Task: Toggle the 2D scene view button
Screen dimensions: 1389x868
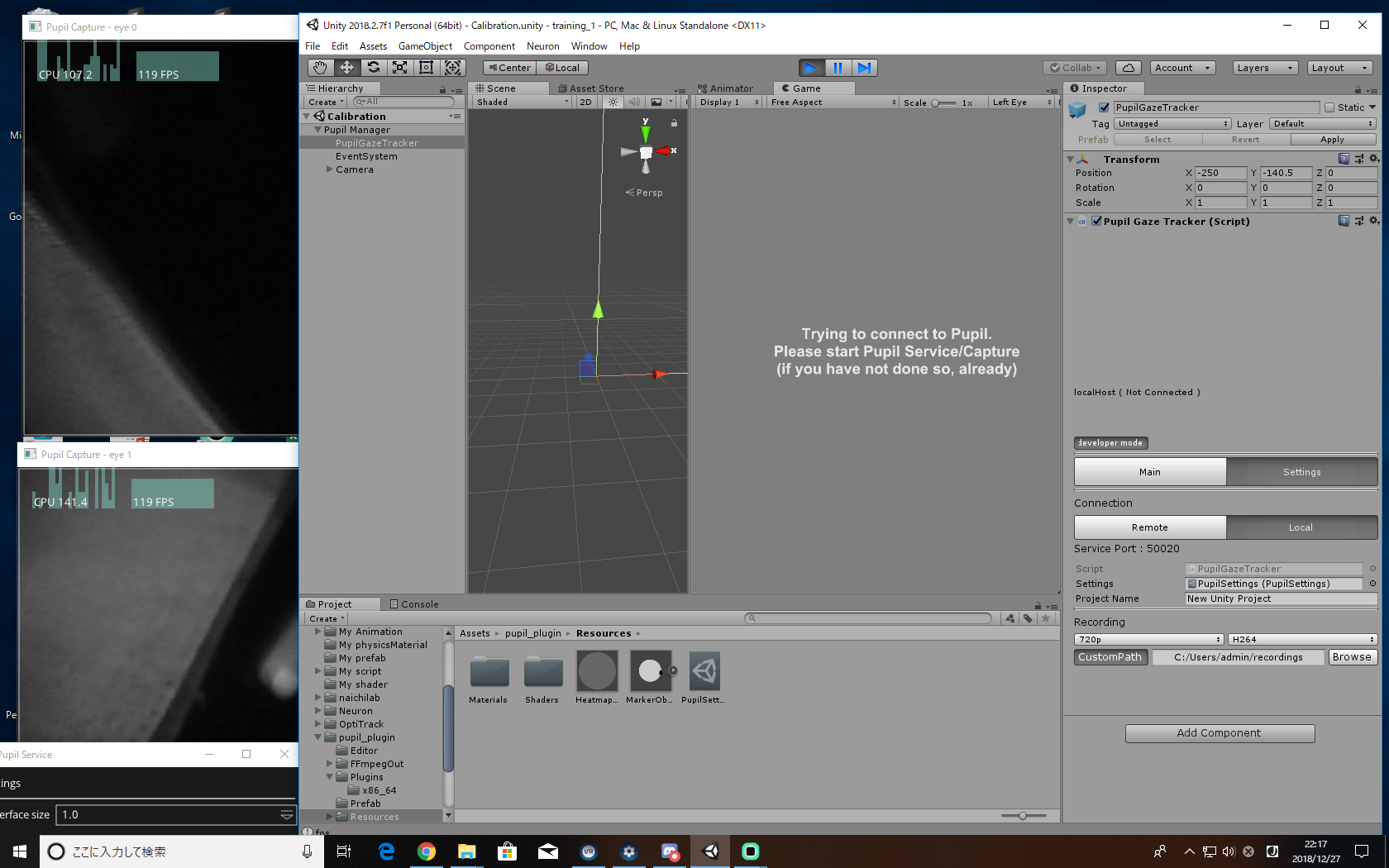Action: (x=586, y=103)
